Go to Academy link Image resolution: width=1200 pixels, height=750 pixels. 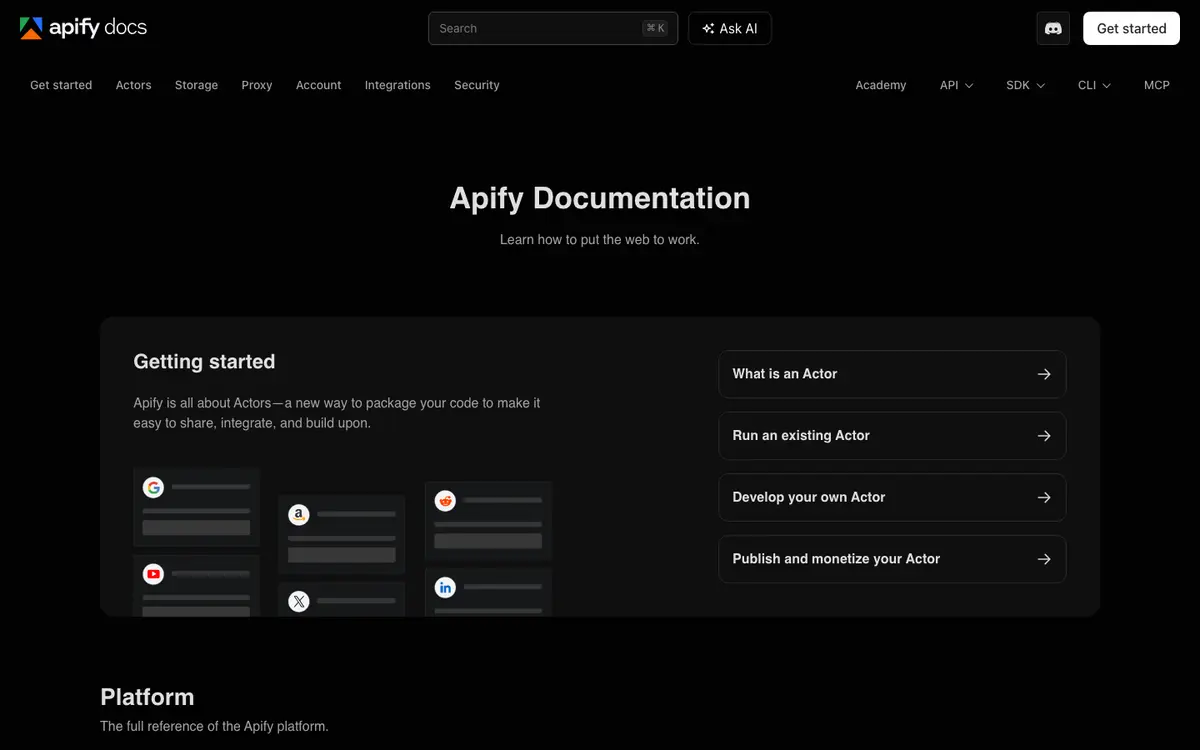(881, 85)
